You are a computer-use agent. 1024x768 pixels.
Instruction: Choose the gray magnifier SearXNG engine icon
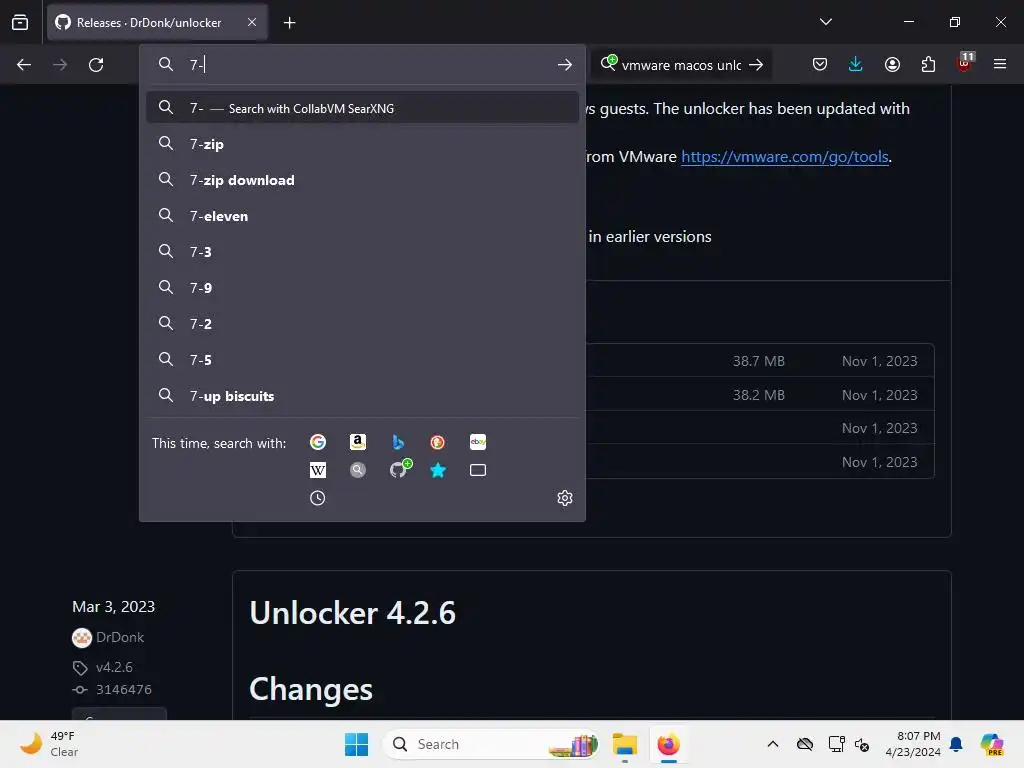[357, 470]
